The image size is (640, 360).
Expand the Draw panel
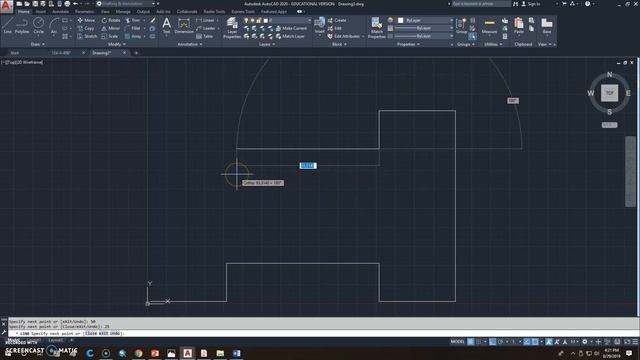(38, 44)
